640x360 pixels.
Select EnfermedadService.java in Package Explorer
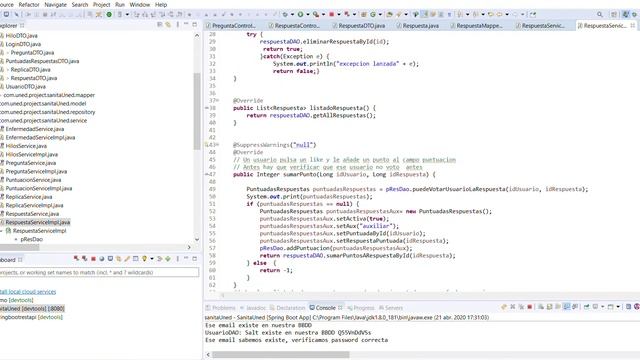[34, 129]
